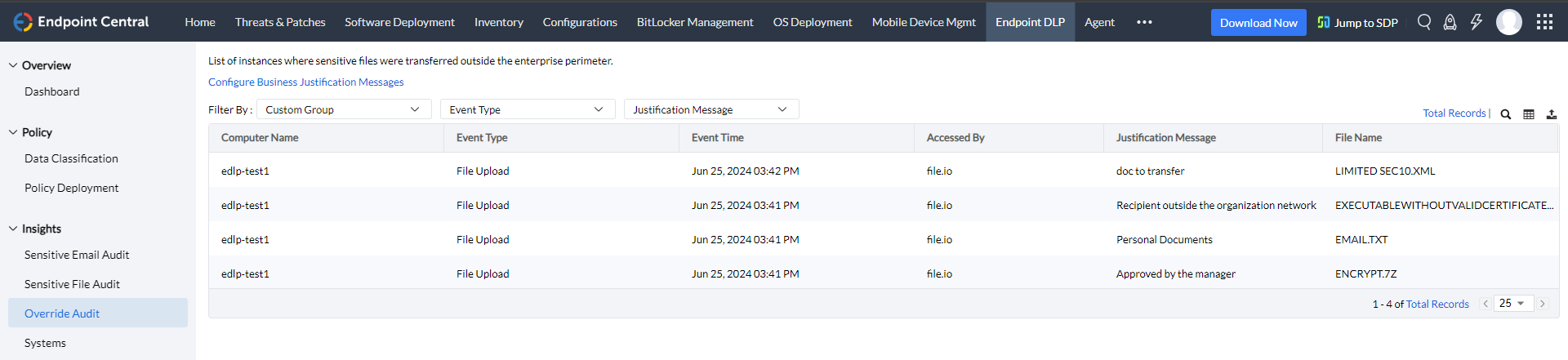The image size is (1568, 360).
Task: Sort by the Event Time column header
Action: (717, 138)
